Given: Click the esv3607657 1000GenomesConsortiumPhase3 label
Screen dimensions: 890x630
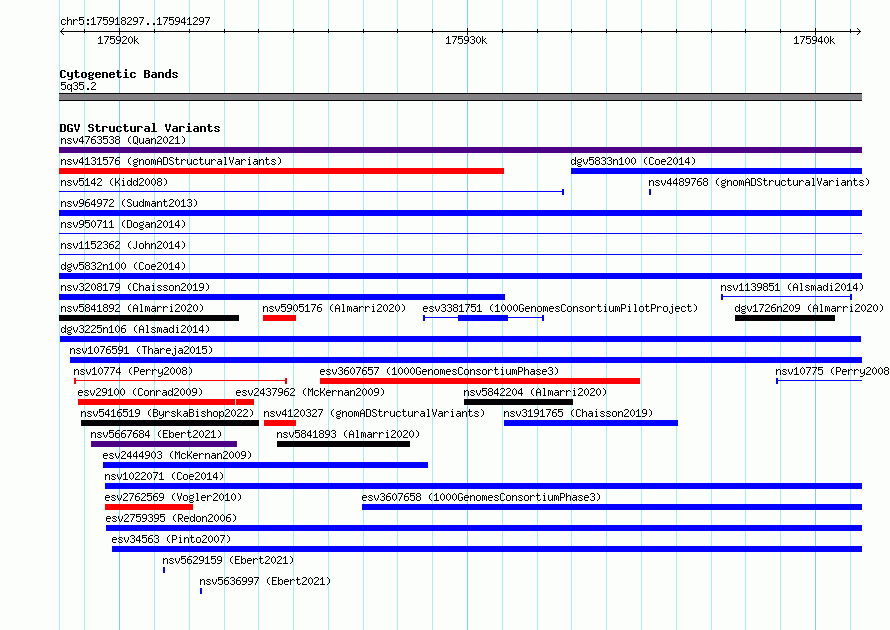Looking at the screenshot, I should [x=439, y=371].
